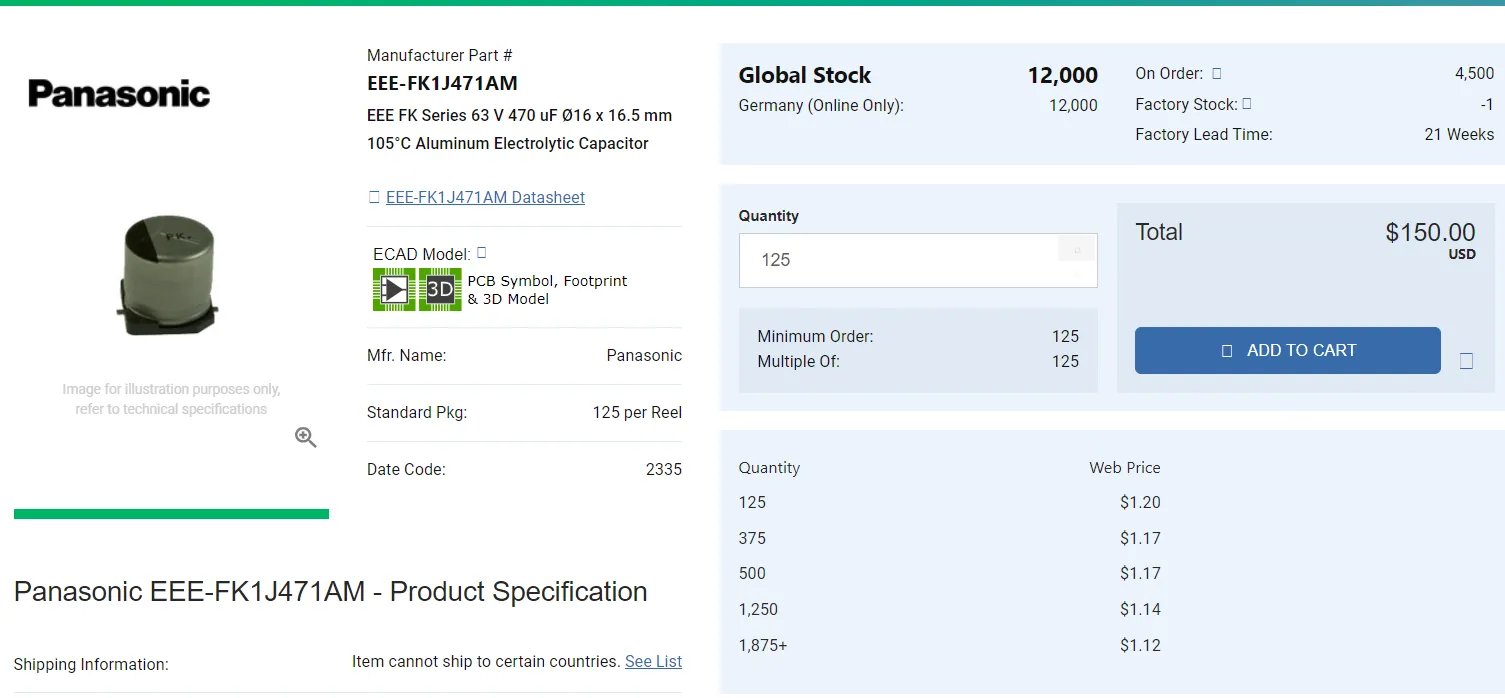Screen dimensions: 1505x698
Task: Select the 1,875+ quantity price tier
Action: [x=949, y=645]
